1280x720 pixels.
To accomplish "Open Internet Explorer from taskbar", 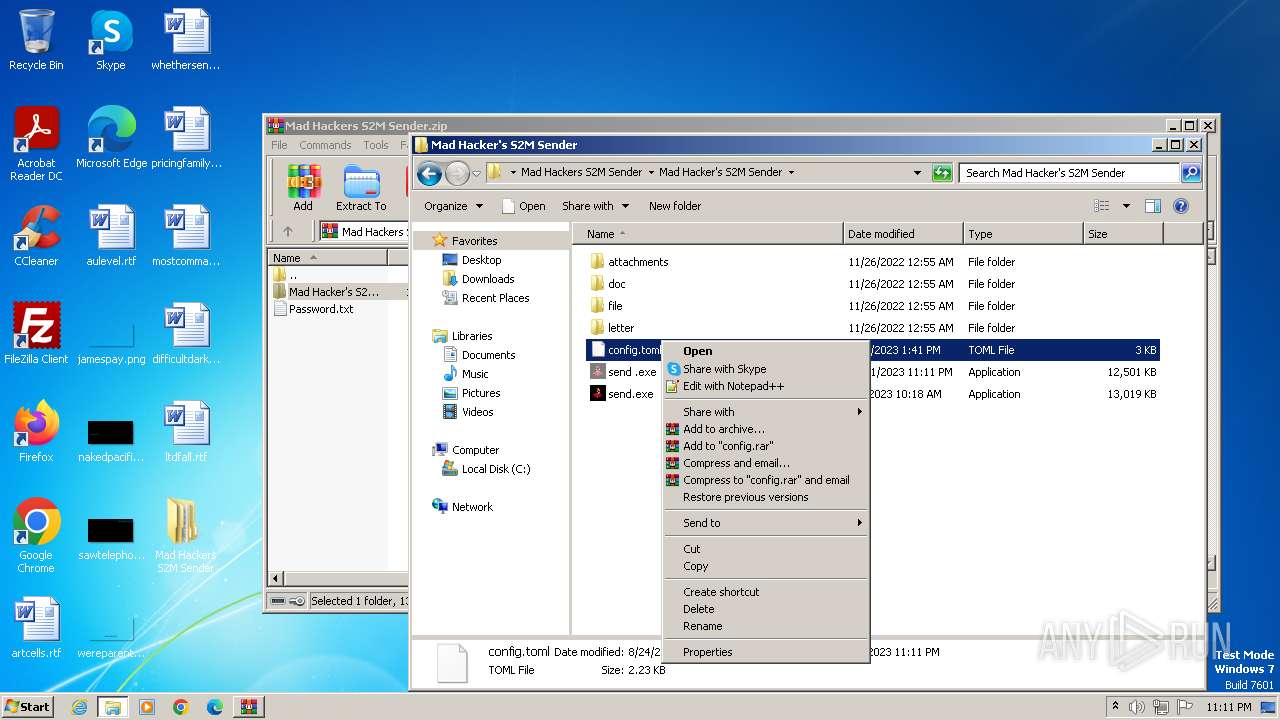I will [x=79, y=707].
